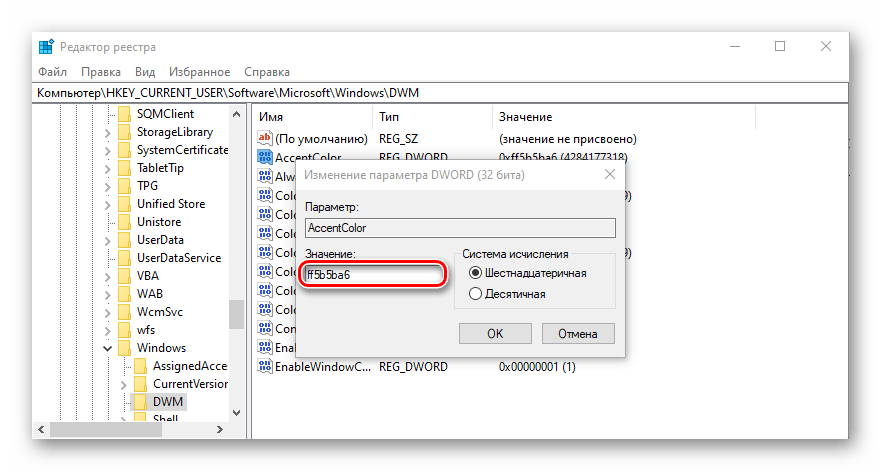Close the DWORD edit dialog
The width and height of the screenshot is (882, 471).
tap(609, 175)
